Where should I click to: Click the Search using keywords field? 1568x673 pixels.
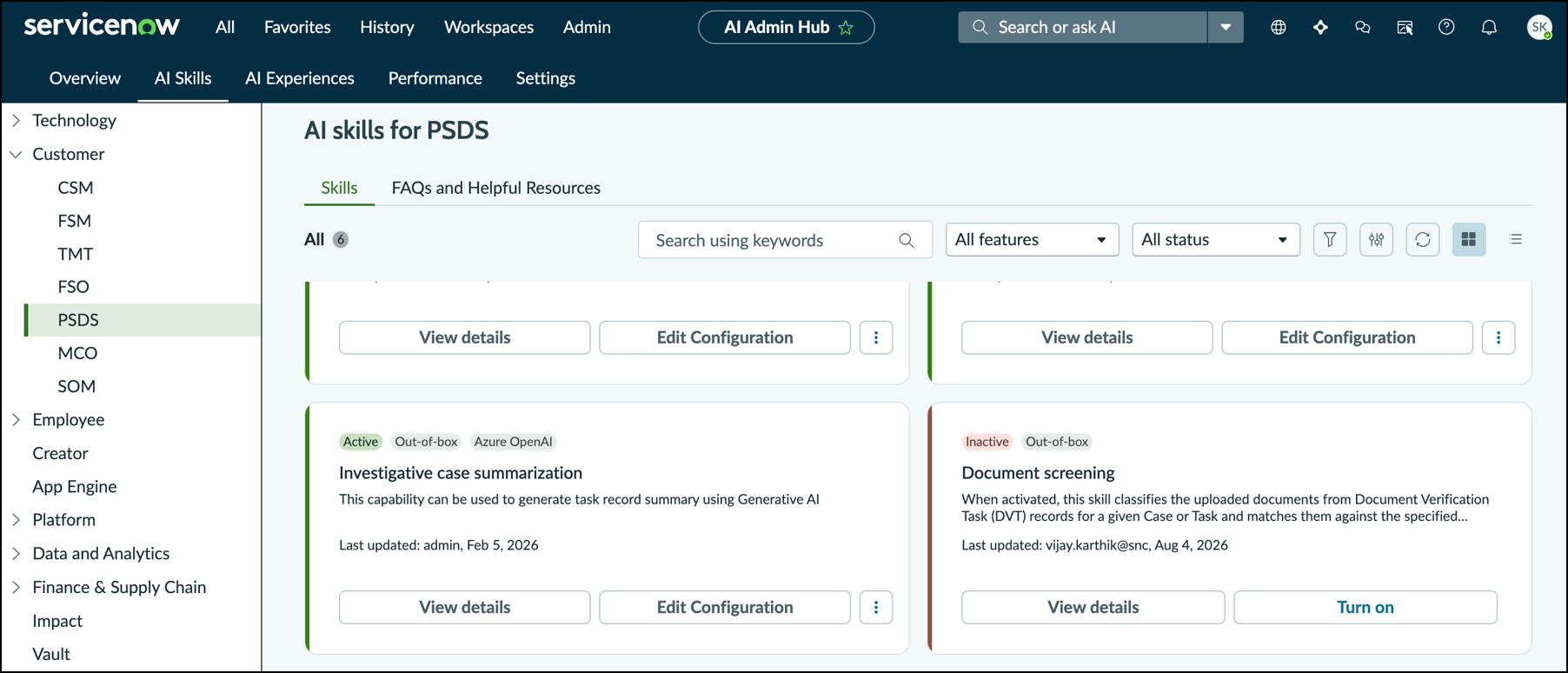click(x=785, y=240)
